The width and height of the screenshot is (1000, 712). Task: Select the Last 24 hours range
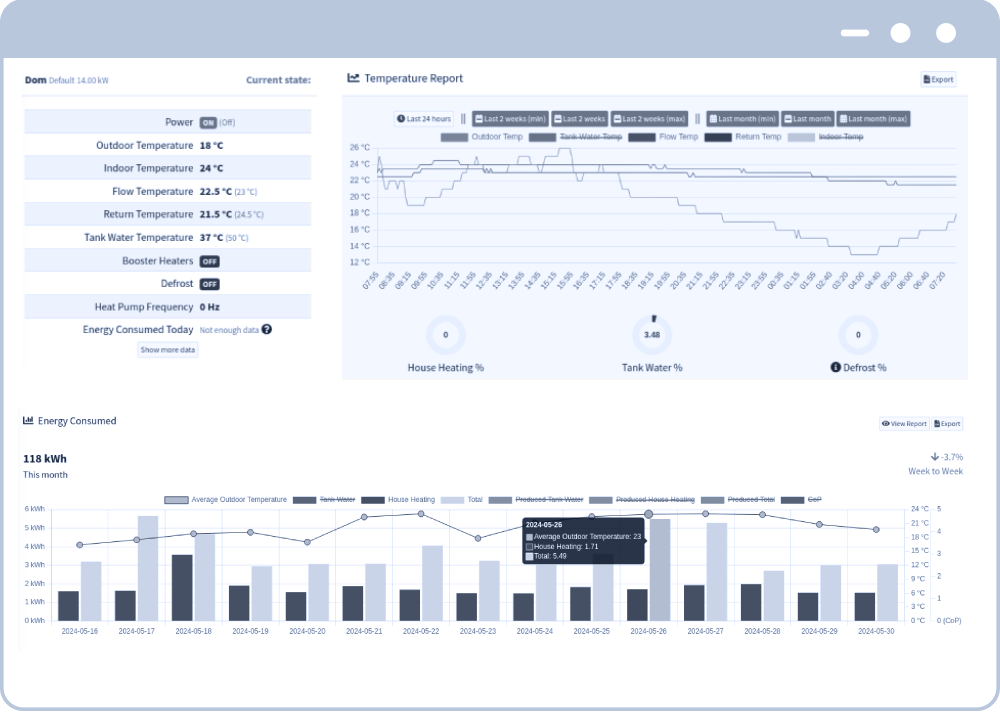(x=424, y=118)
